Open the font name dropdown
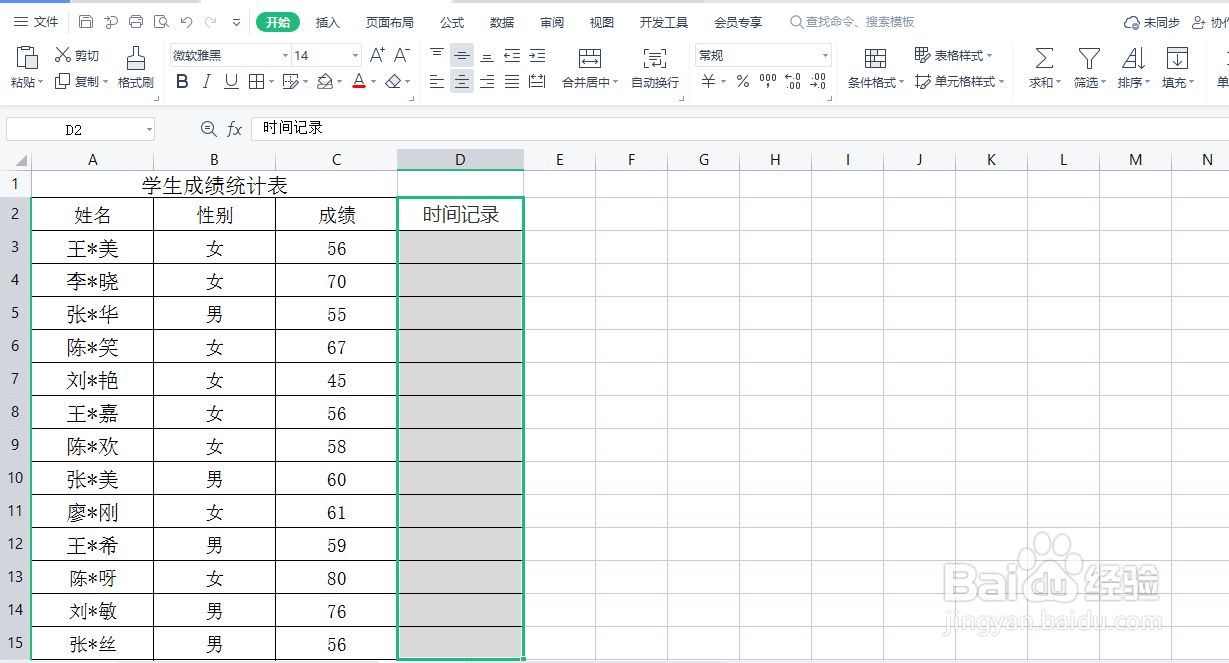This screenshot has width=1229, height=663. tap(285, 55)
